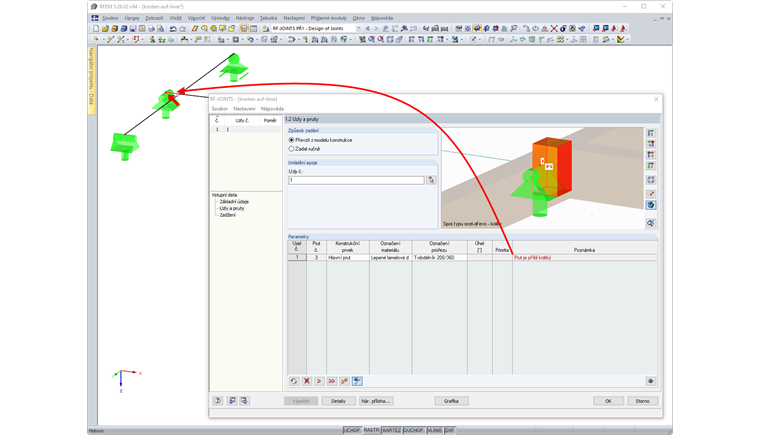Toggle the highlighted render icon beside preview
This screenshot has height=435, width=760.
[651, 205]
